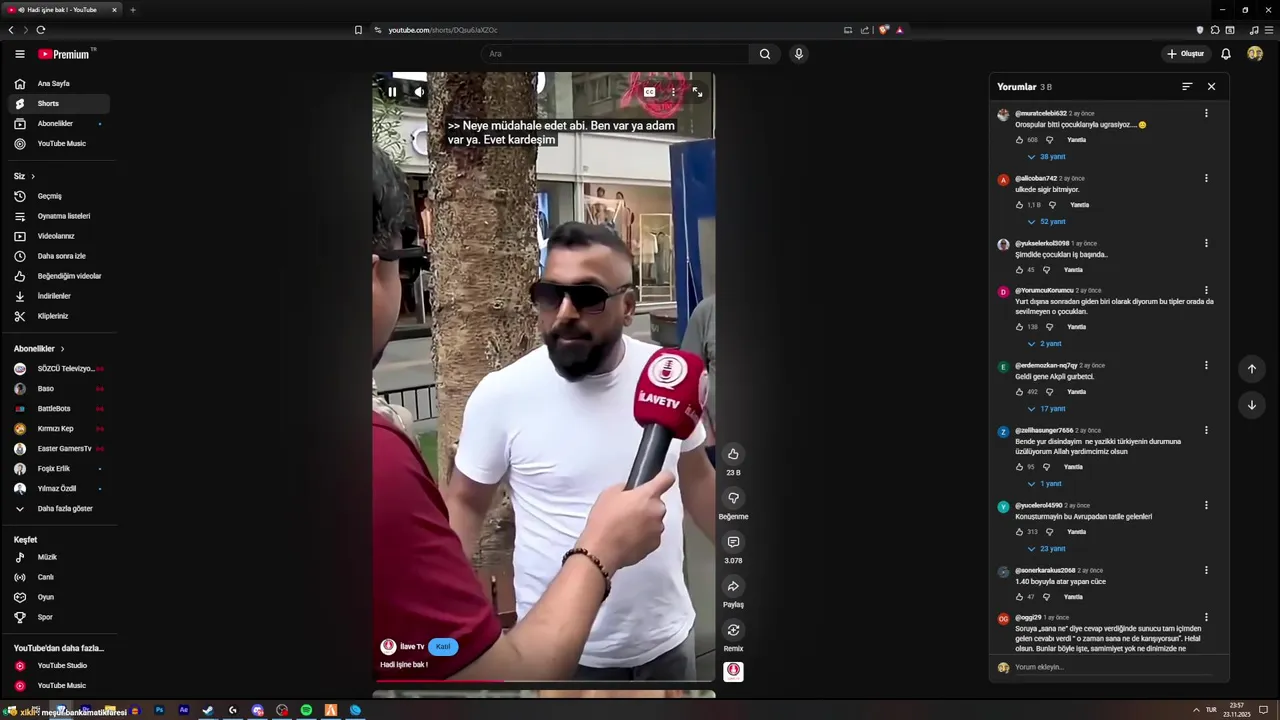Open the Oluştur create menu
This screenshot has width=1280, height=720.
click(x=1186, y=54)
